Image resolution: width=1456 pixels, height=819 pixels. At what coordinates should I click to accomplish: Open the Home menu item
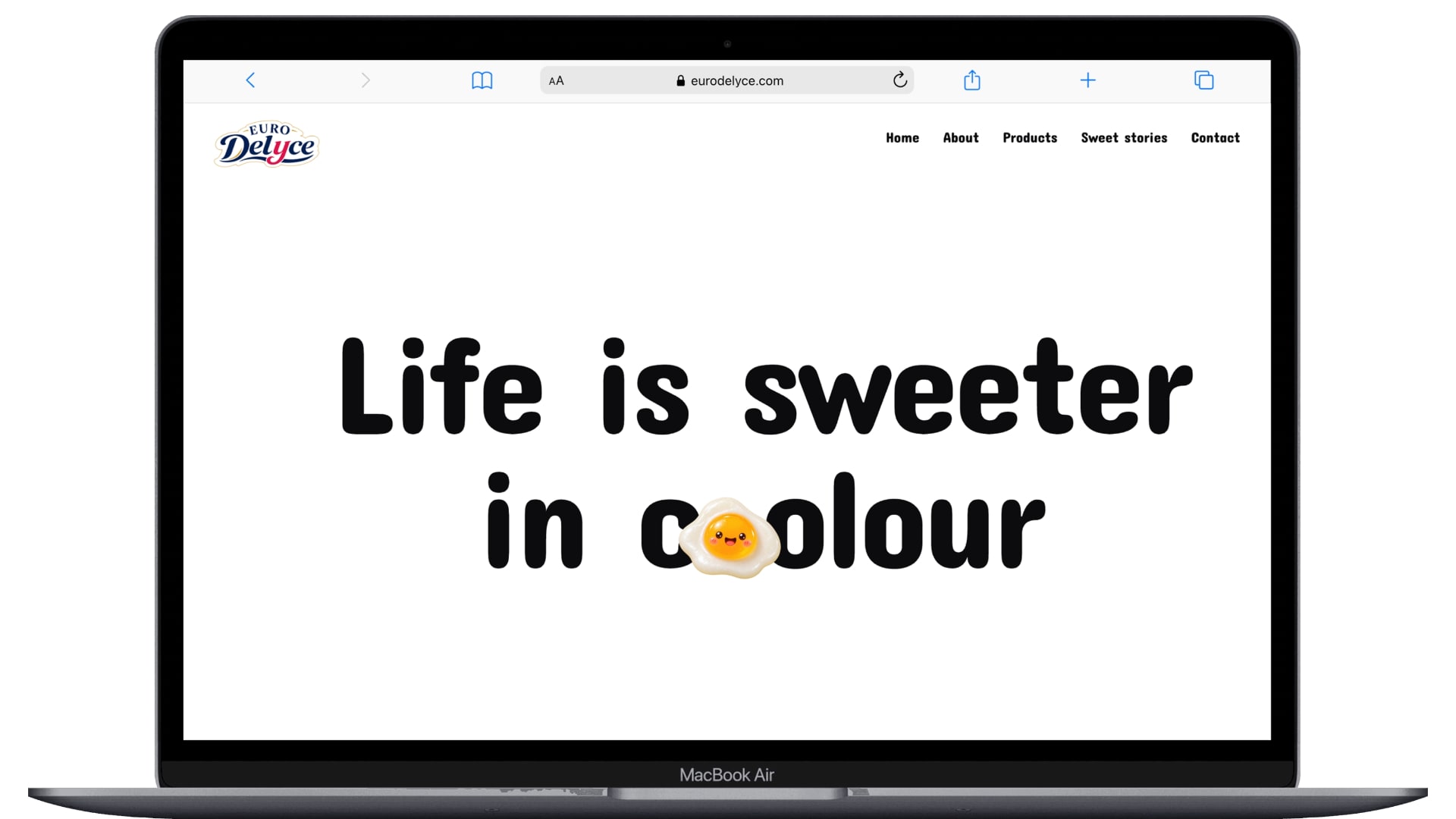coord(902,138)
